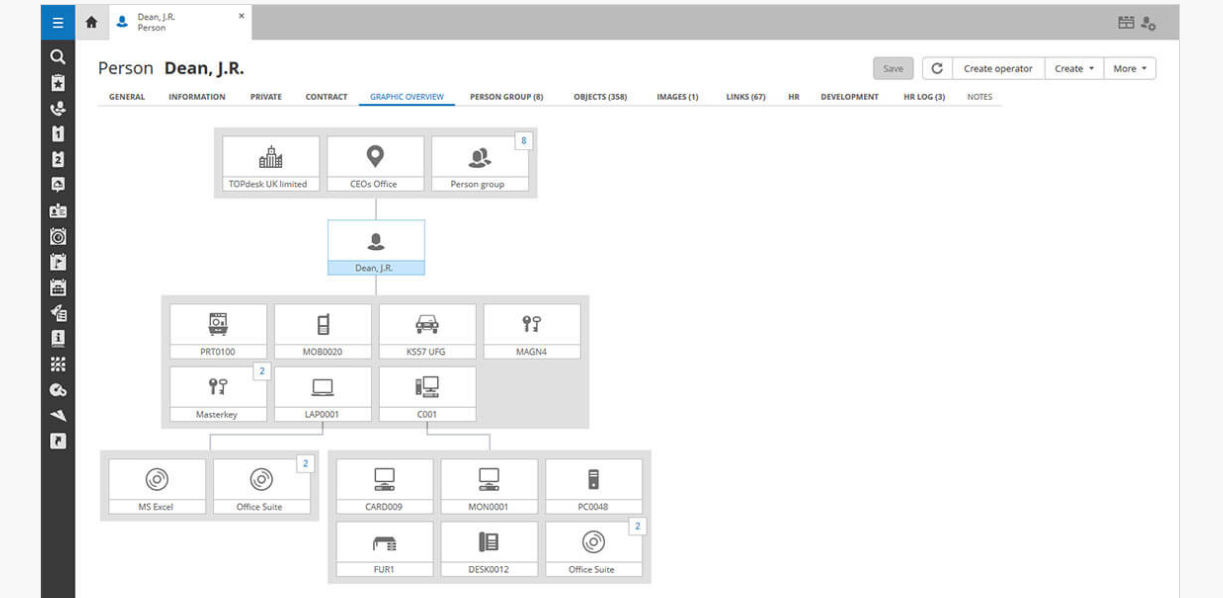1223x598 pixels.
Task: Switch to the Objects (358) tab
Action: click(x=600, y=97)
